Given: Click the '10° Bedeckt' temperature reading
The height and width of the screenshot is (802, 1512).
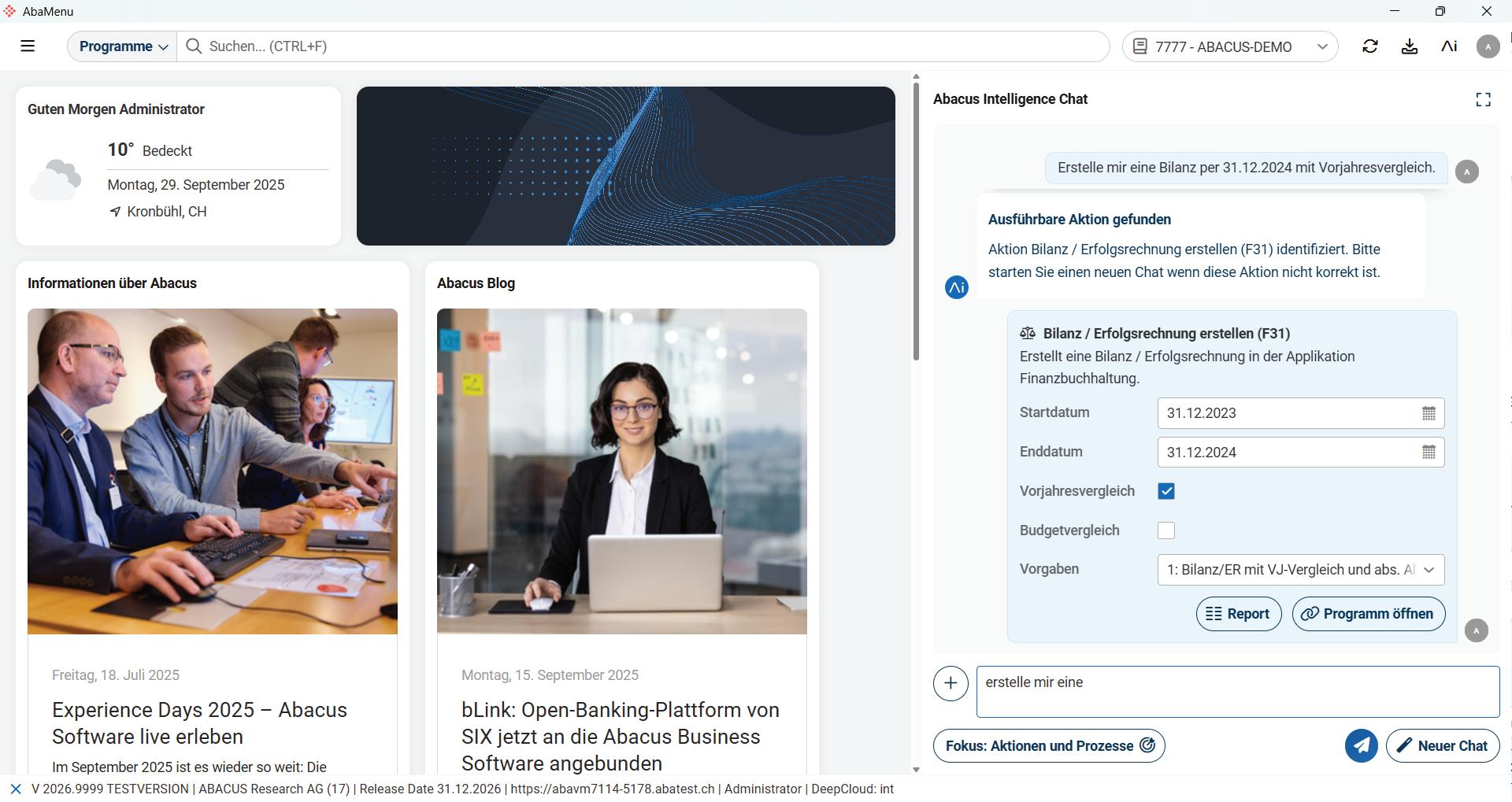Looking at the screenshot, I should pyautogui.click(x=150, y=150).
